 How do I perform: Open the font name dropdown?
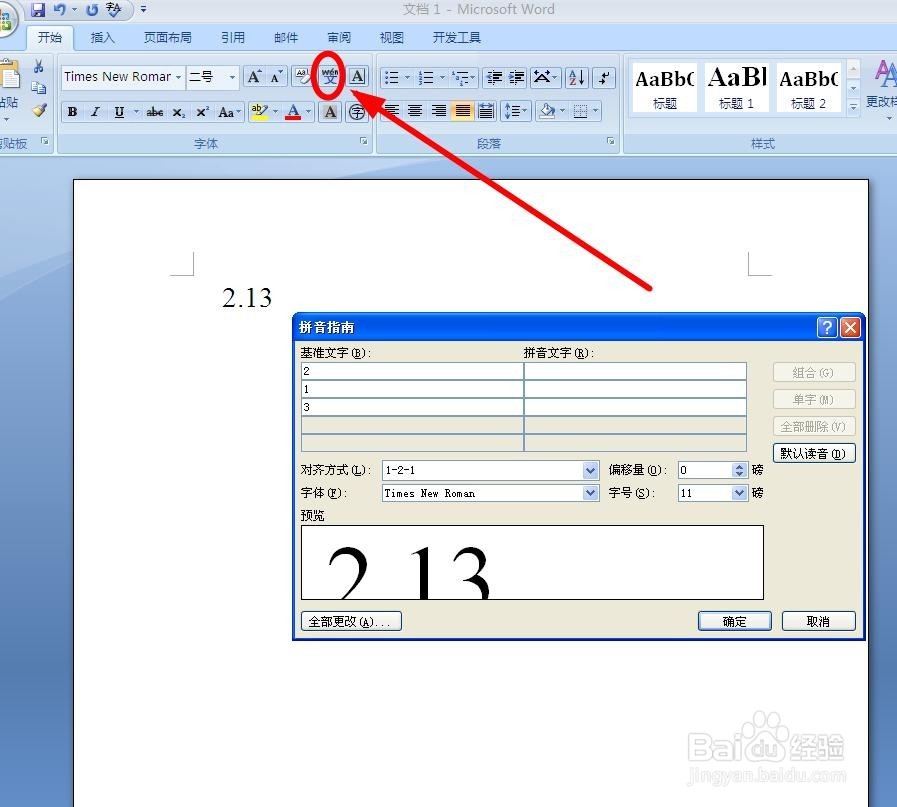coord(178,77)
